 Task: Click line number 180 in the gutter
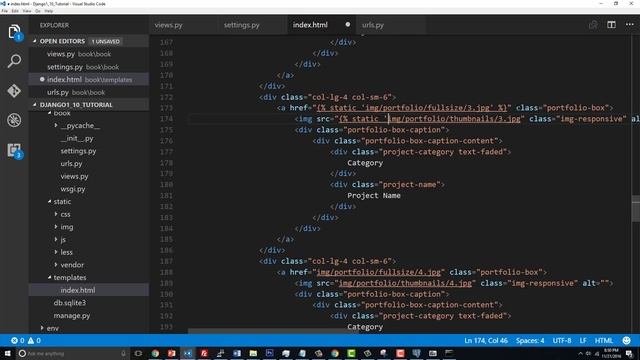pos(166,184)
